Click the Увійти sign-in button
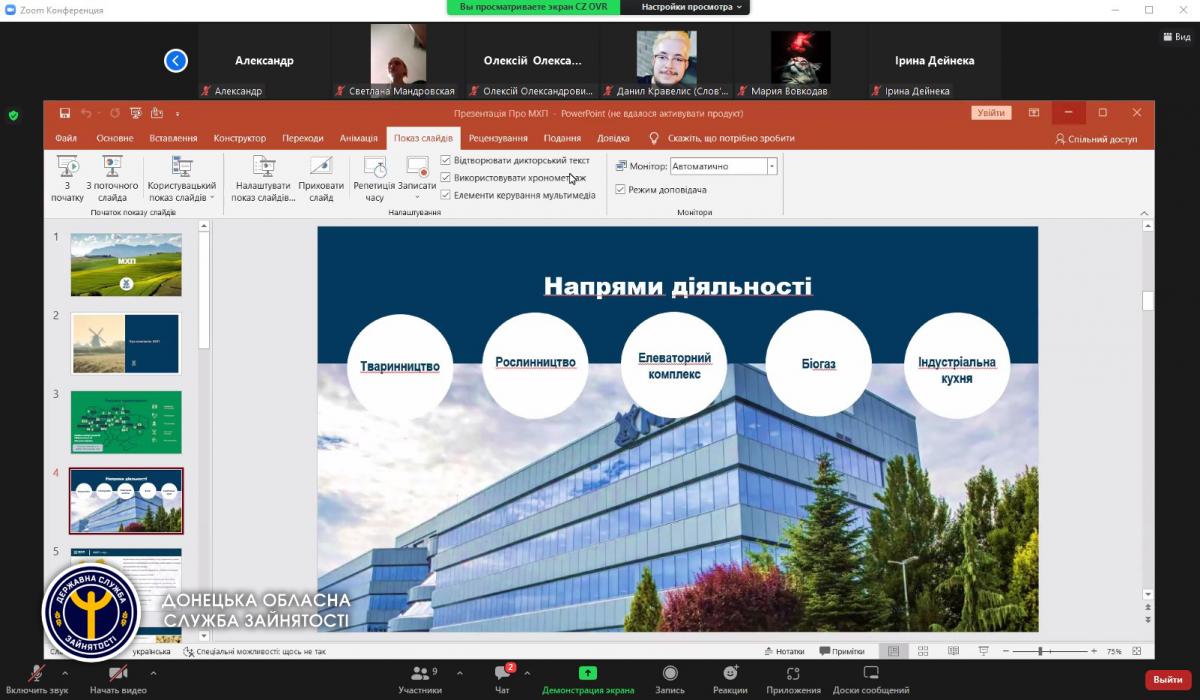This screenshot has width=1200, height=700. (991, 113)
